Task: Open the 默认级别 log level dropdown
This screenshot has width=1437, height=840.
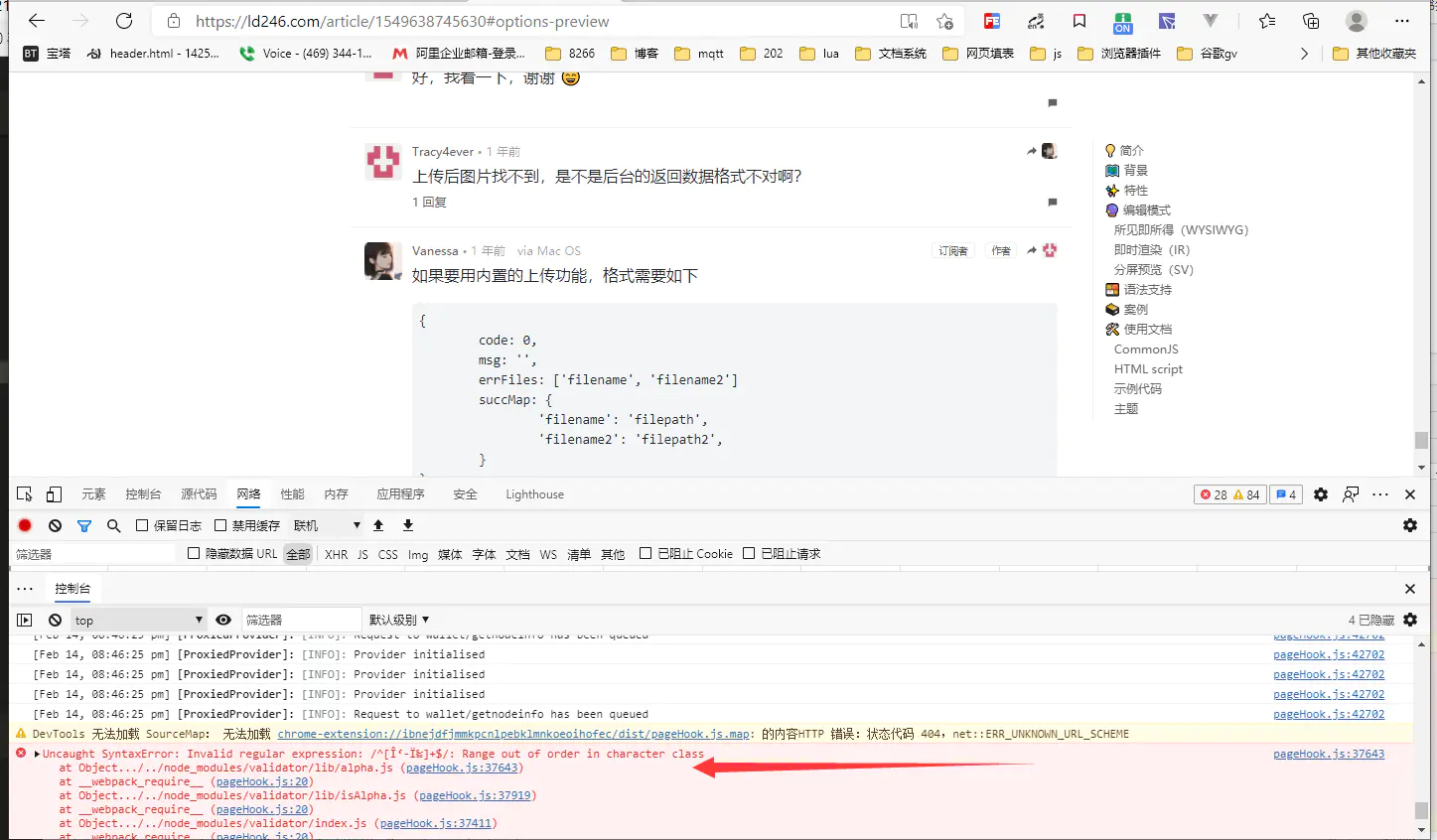Action: tap(399, 620)
